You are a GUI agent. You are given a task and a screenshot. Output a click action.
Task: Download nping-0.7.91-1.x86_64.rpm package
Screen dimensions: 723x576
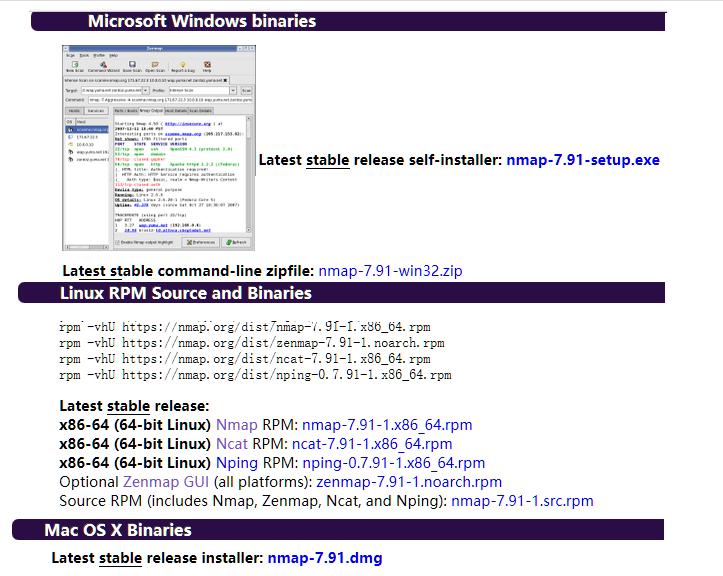point(394,463)
